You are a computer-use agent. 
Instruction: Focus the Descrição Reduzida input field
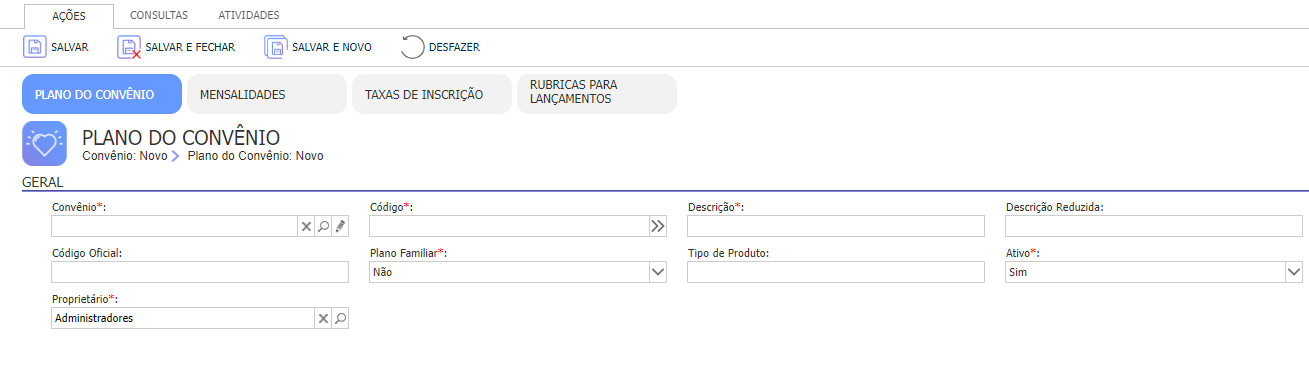tap(1154, 227)
